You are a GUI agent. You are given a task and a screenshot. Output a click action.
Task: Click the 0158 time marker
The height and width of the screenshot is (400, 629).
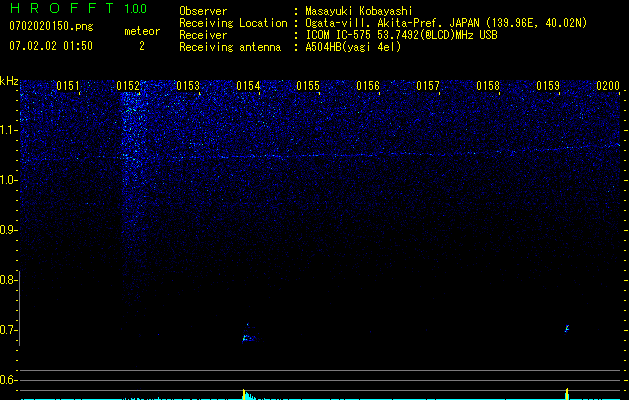pyautogui.click(x=488, y=86)
